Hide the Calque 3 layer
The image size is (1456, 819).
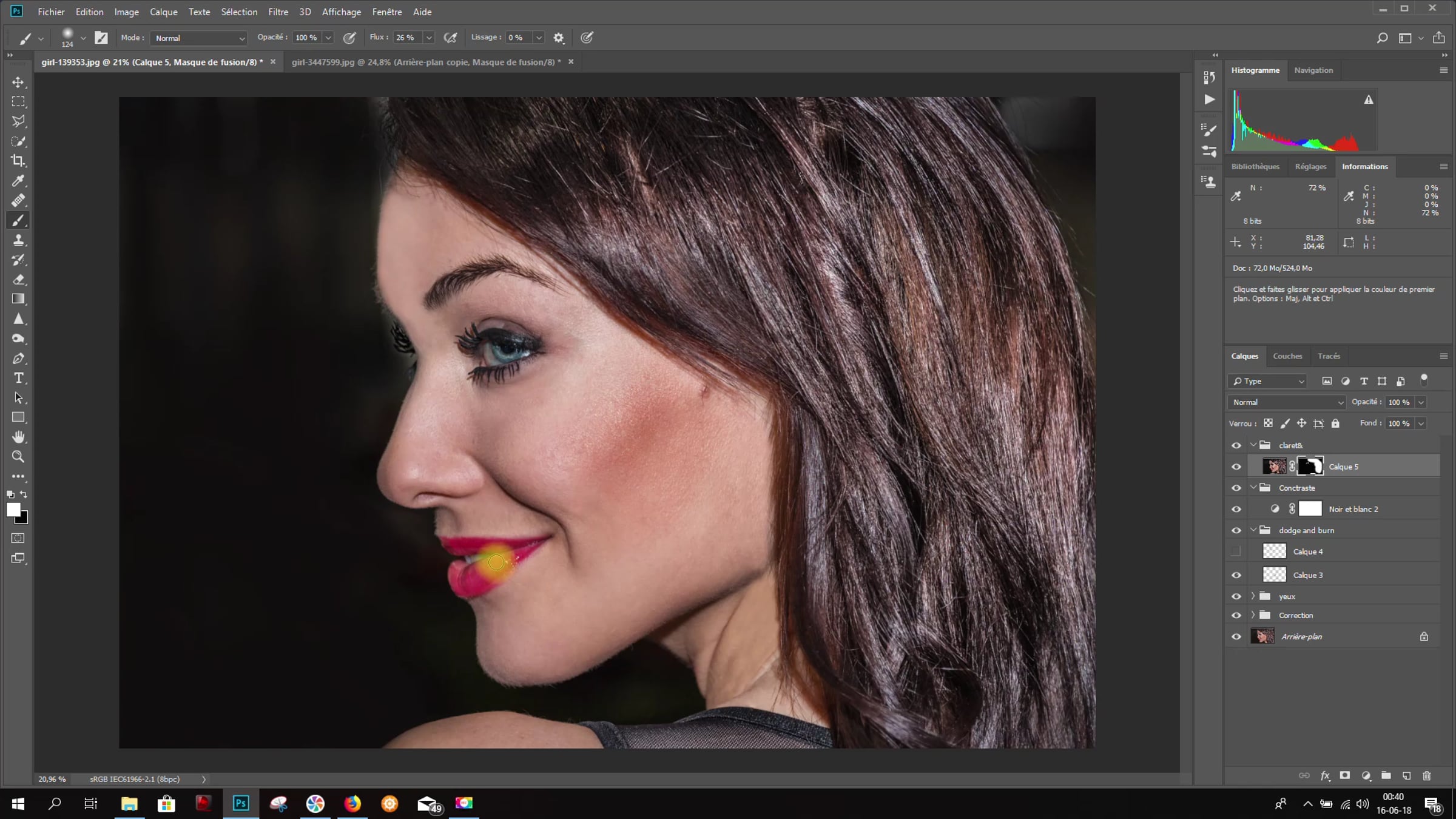[x=1236, y=575]
